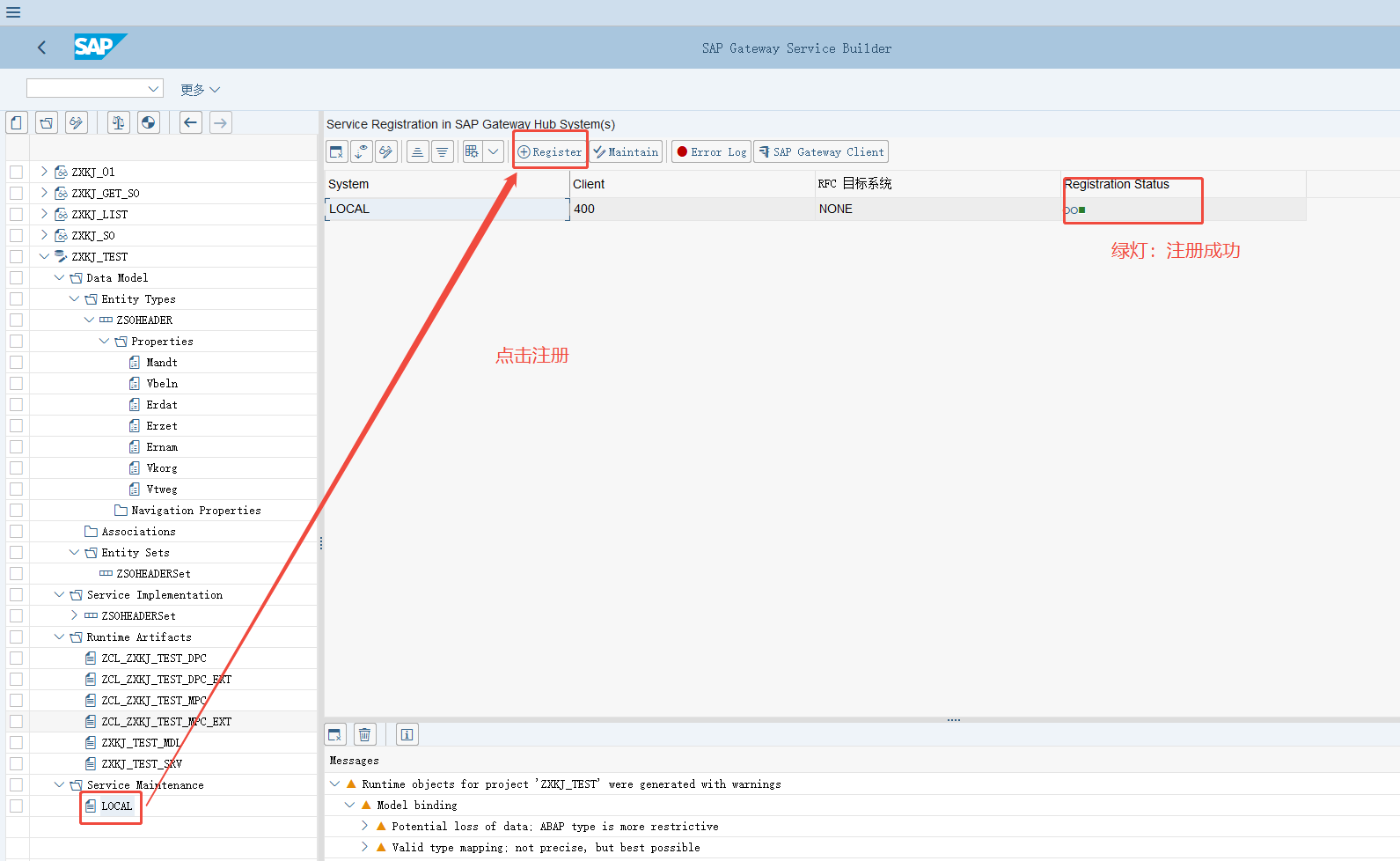Tick the checkbox for ZXKJ_LIST
This screenshot has height=861, width=1400.
click(x=16, y=214)
